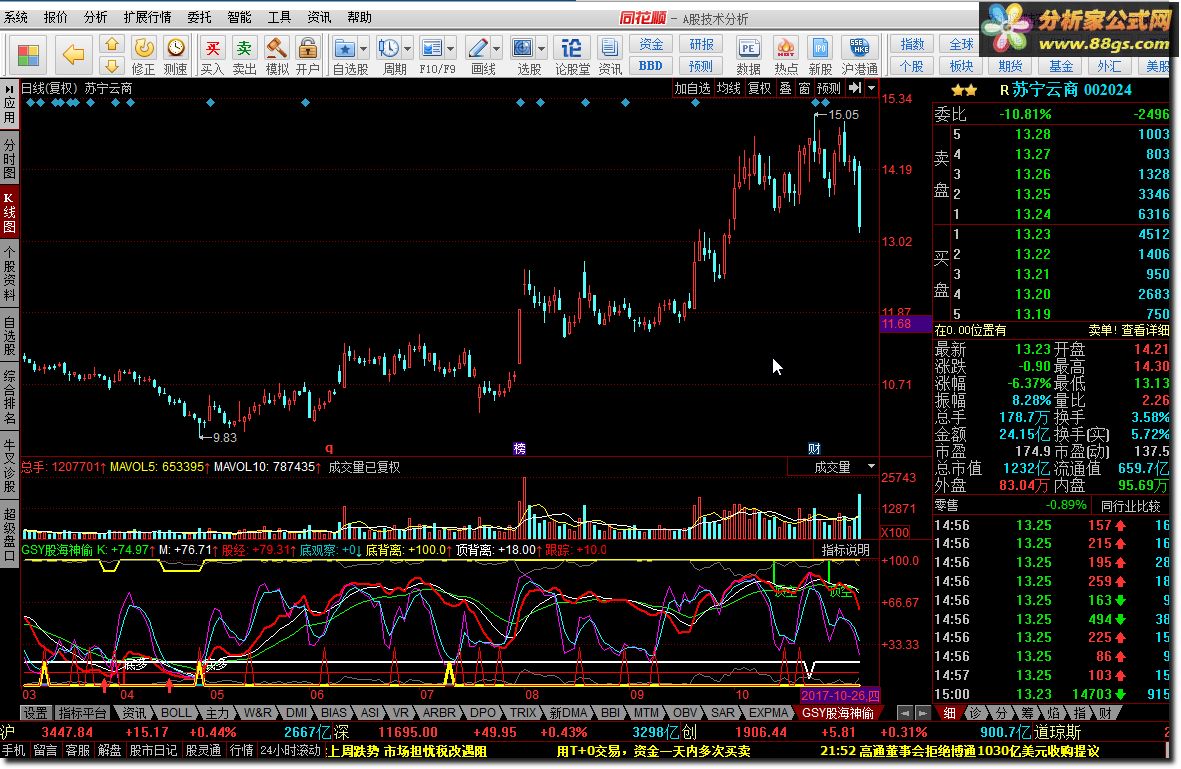
Task: Select the 细 detail tab on right panel
Action: [950, 713]
